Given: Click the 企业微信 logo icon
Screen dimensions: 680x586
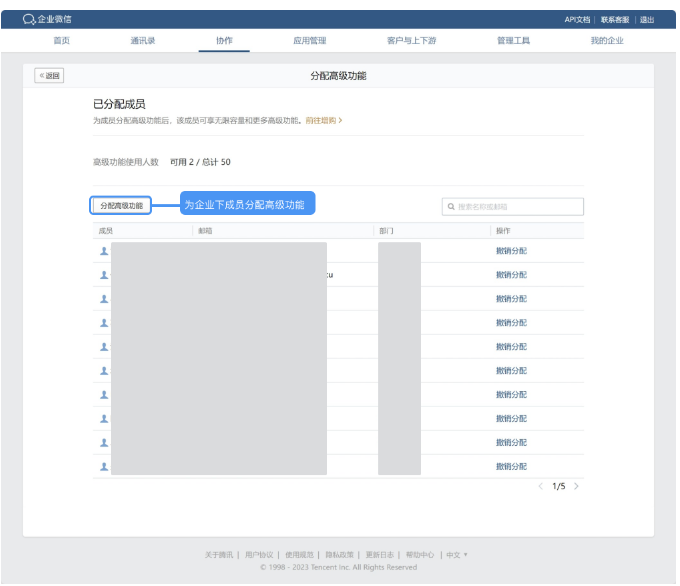Looking at the screenshot, I should coord(29,19).
